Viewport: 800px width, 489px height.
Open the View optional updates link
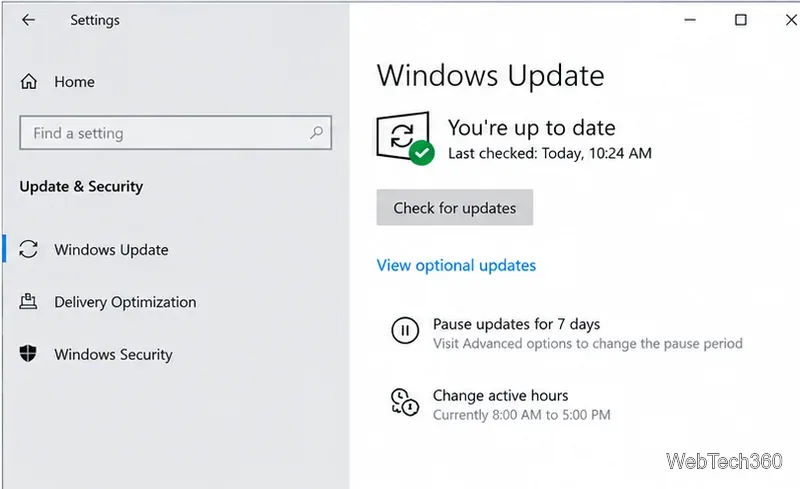click(x=456, y=265)
